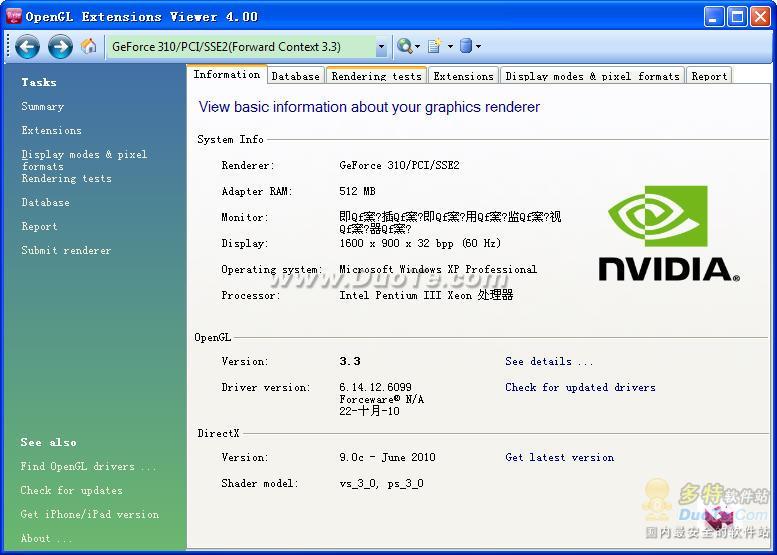The width and height of the screenshot is (777, 555).
Task: Open Display modes & pixel formats sidebar link
Action: [x=84, y=160]
